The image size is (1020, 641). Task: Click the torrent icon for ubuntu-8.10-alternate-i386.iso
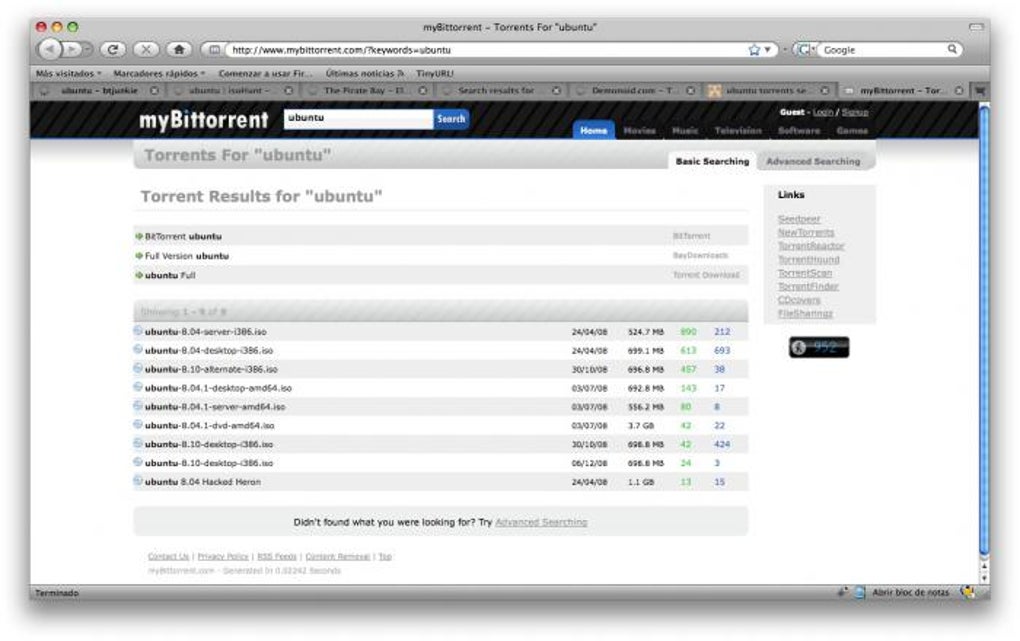pyautogui.click(x=138, y=368)
